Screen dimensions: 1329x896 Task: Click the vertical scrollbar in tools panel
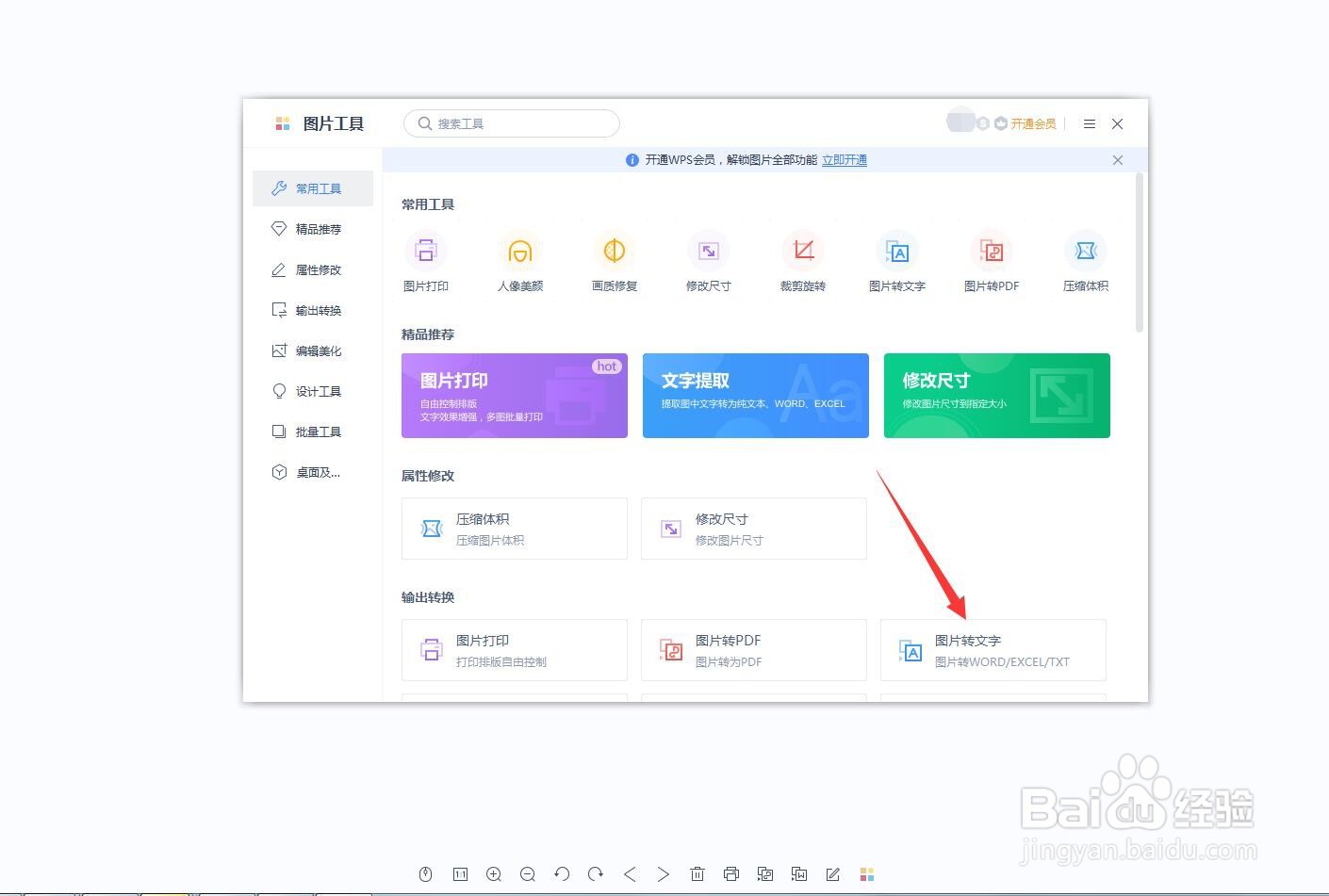(x=1140, y=253)
